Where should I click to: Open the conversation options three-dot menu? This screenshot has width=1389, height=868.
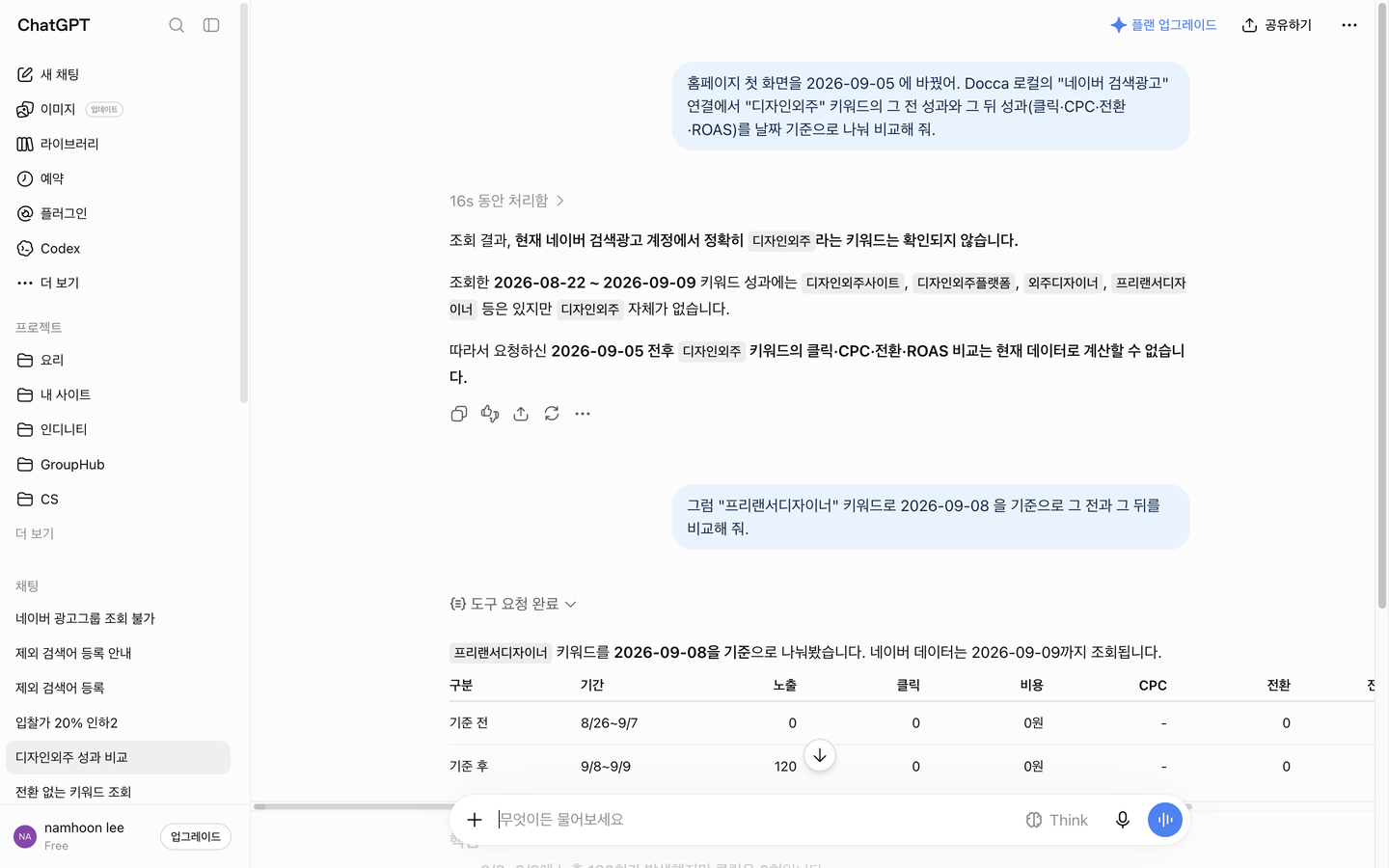[1349, 25]
